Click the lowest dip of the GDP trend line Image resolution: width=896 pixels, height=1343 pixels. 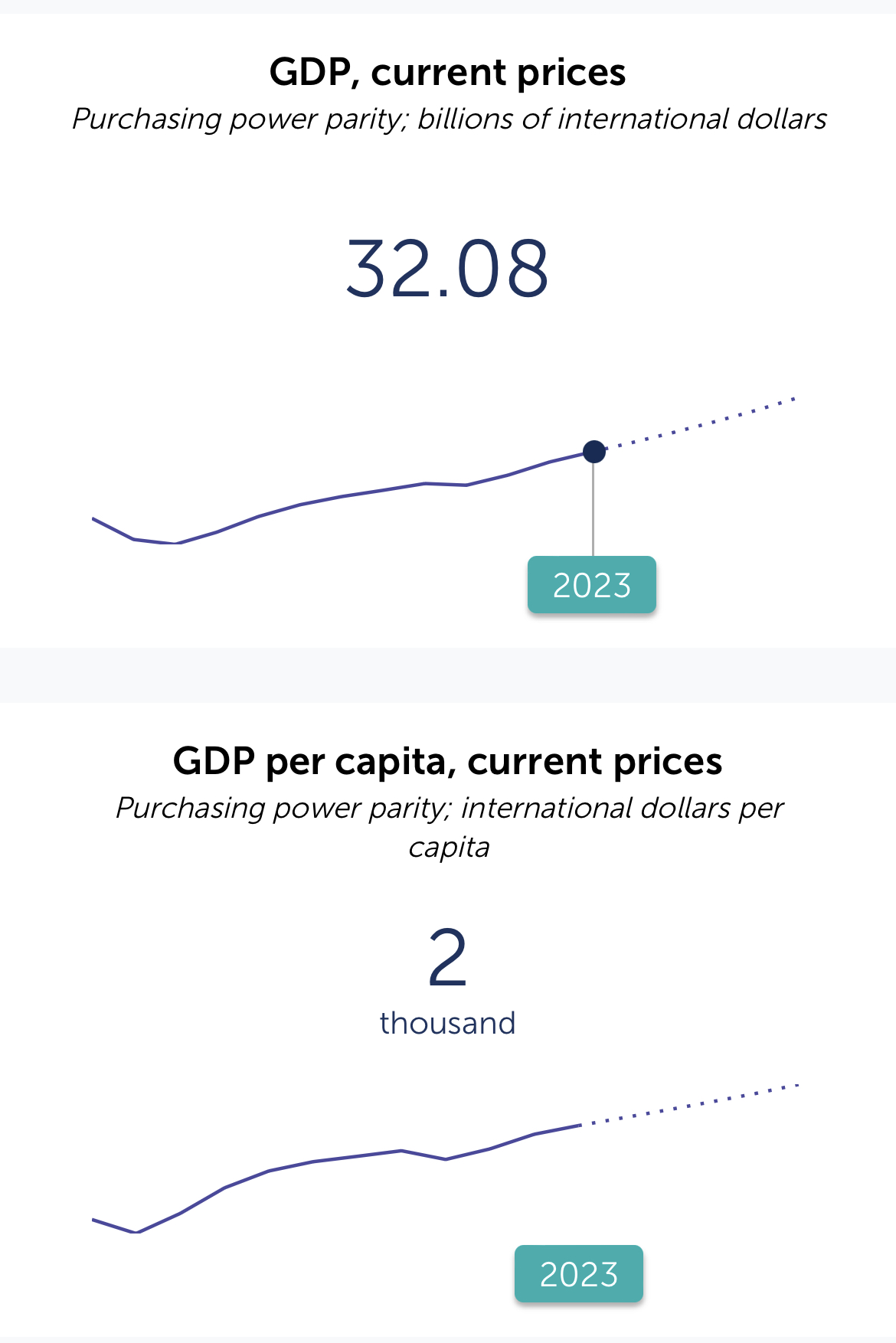[x=176, y=543]
